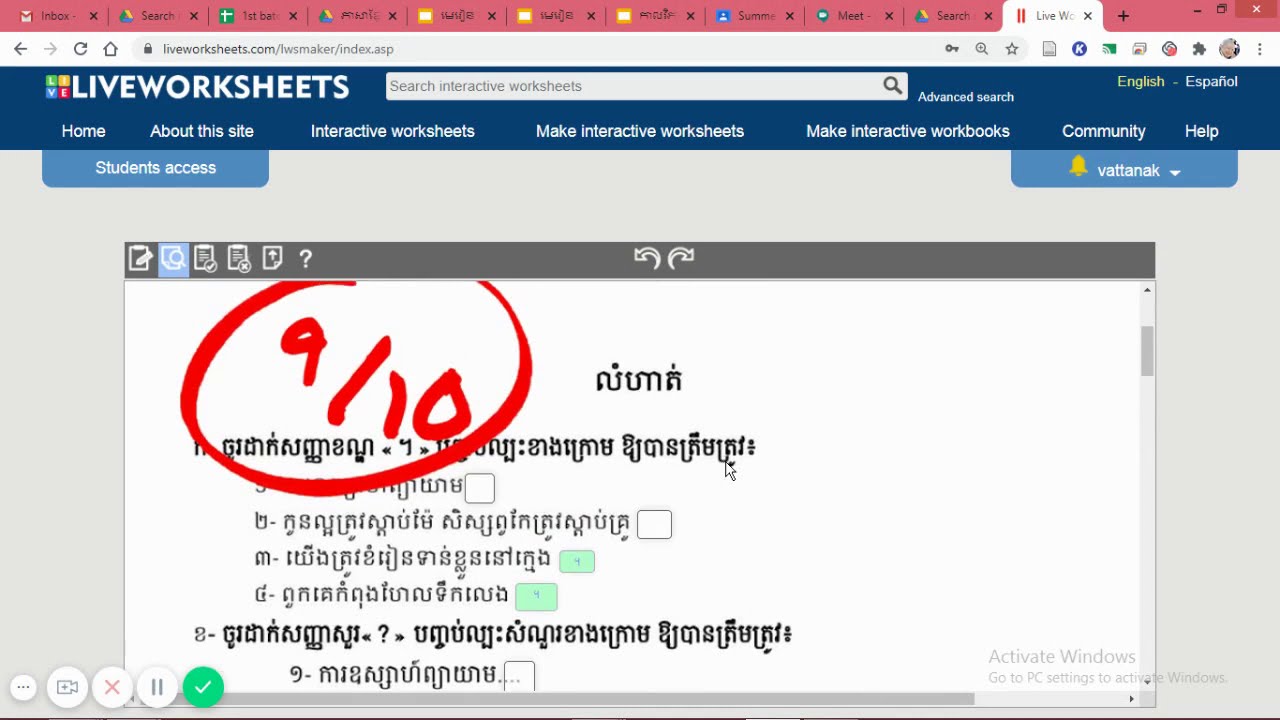
Task: Click the empty answer box in item ២
Action: pyautogui.click(x=654, y=524)
